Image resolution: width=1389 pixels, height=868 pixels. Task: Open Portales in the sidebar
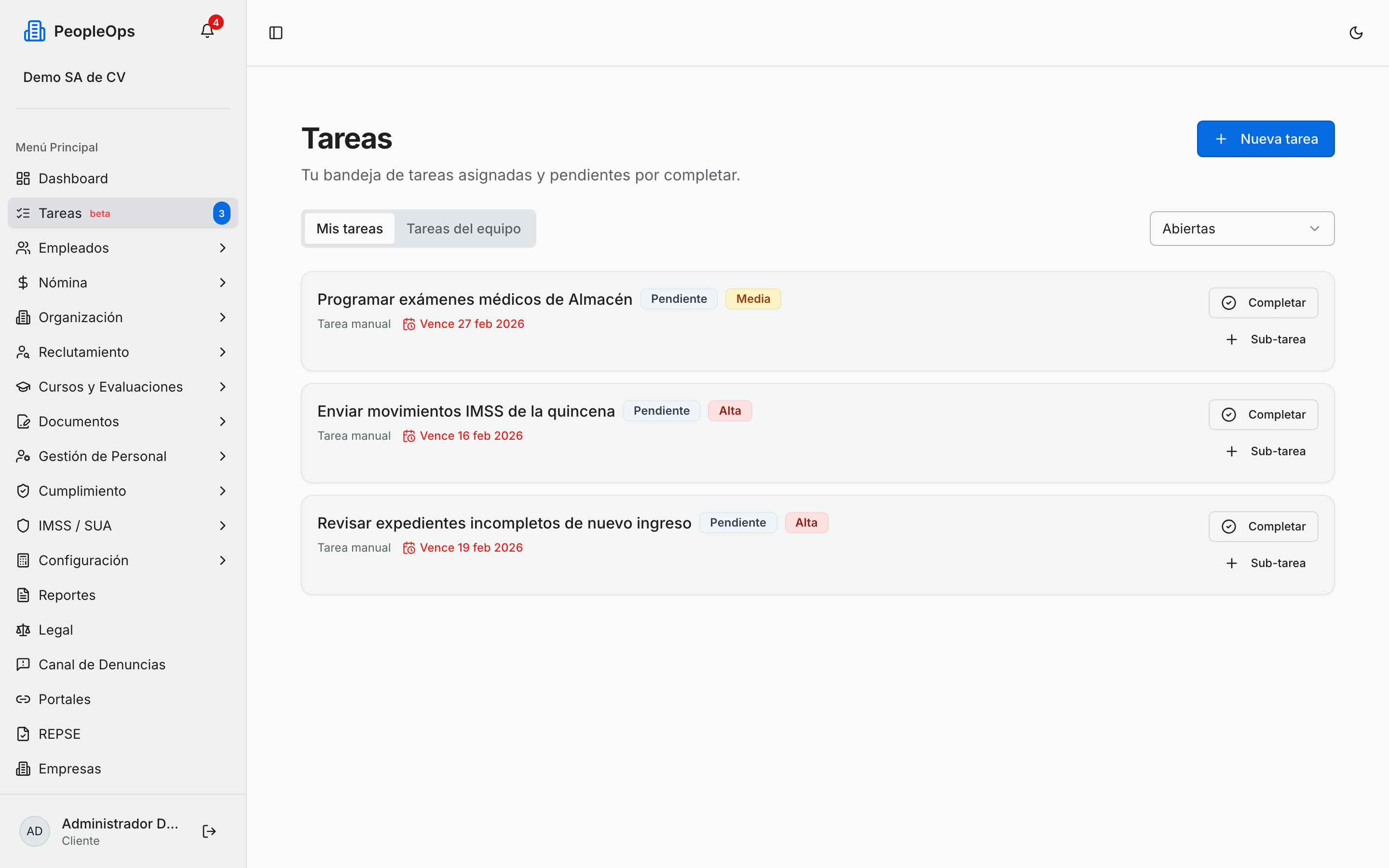click(x=123, y=699)
